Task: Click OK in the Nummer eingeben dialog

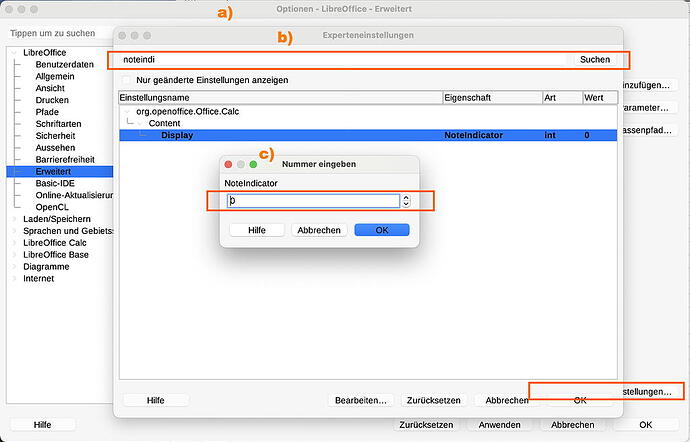Action: tap(382, 230)
